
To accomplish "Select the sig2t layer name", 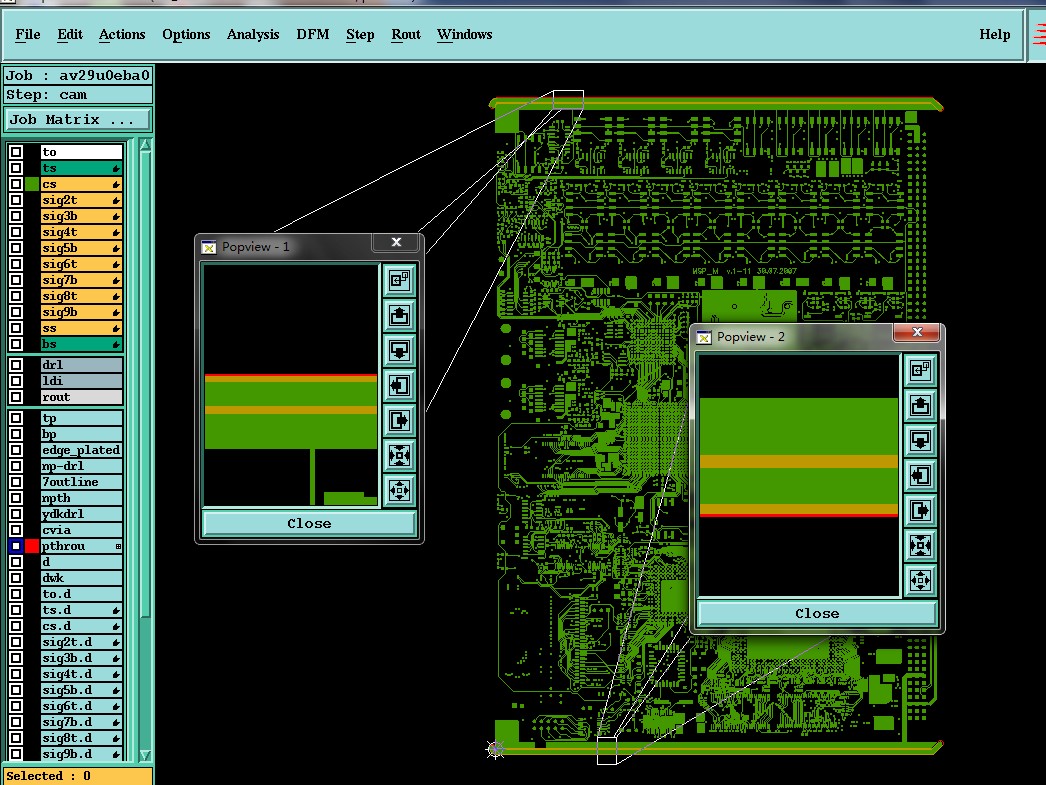I will pyautogui.click(x=81, y=200).
